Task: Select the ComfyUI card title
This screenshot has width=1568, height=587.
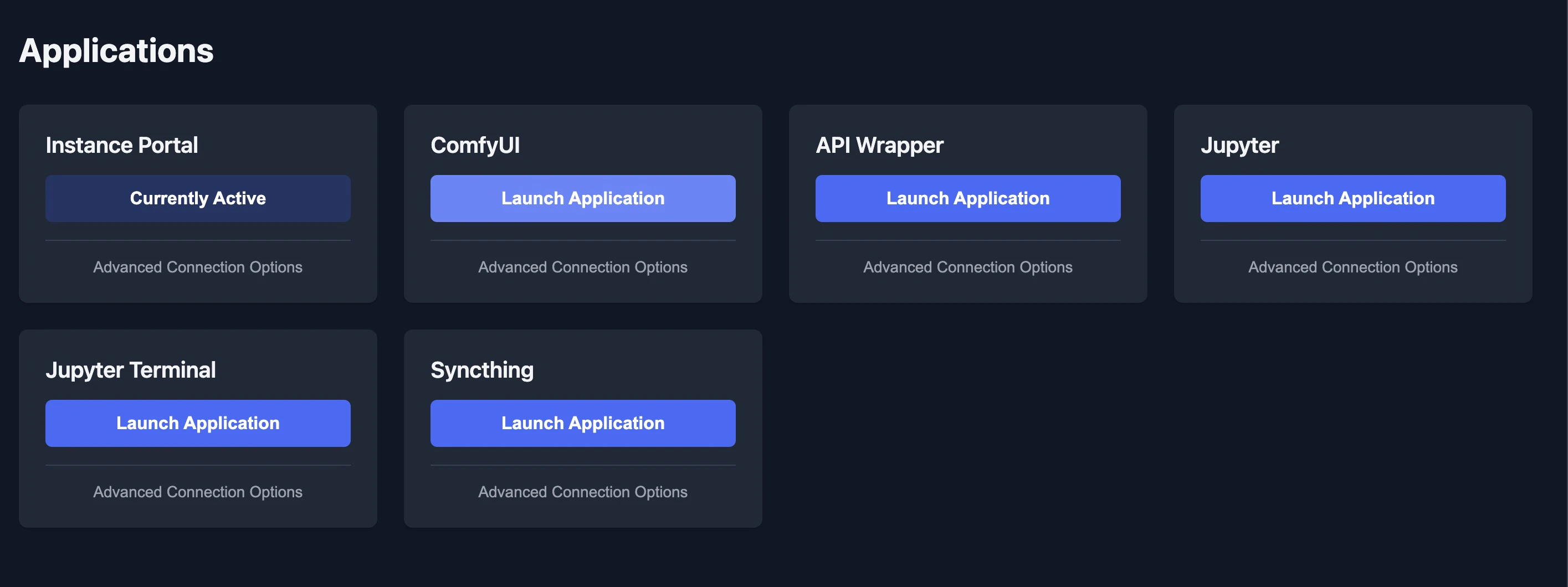Action: [475, 145]
